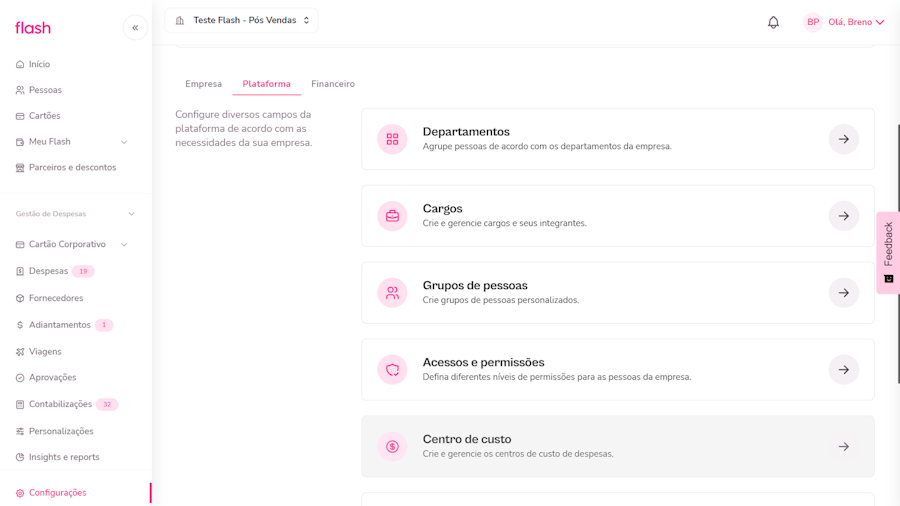Select the Plataforma tab
This screenshot has width=900, height=506.
coord(266,84)
